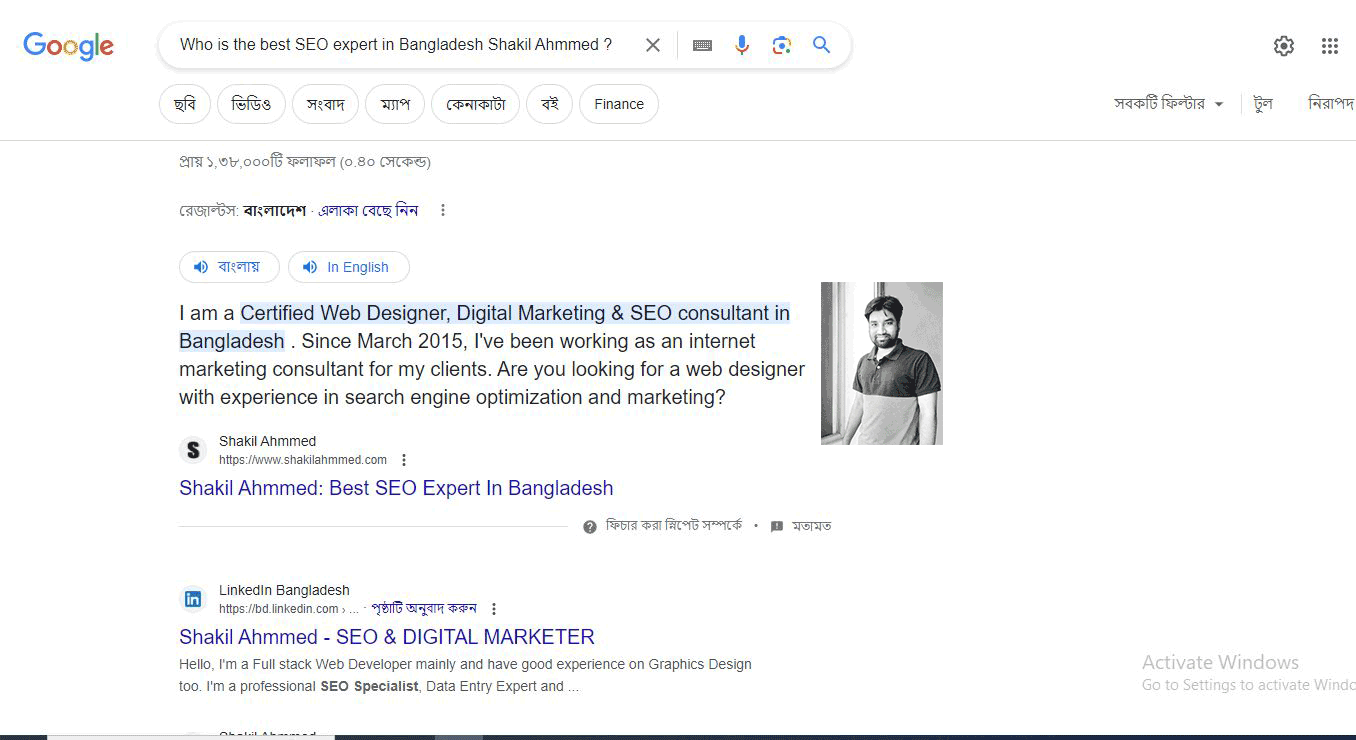
Task: Click the এলাকা বেছে নিন region link
Action: 368,210
